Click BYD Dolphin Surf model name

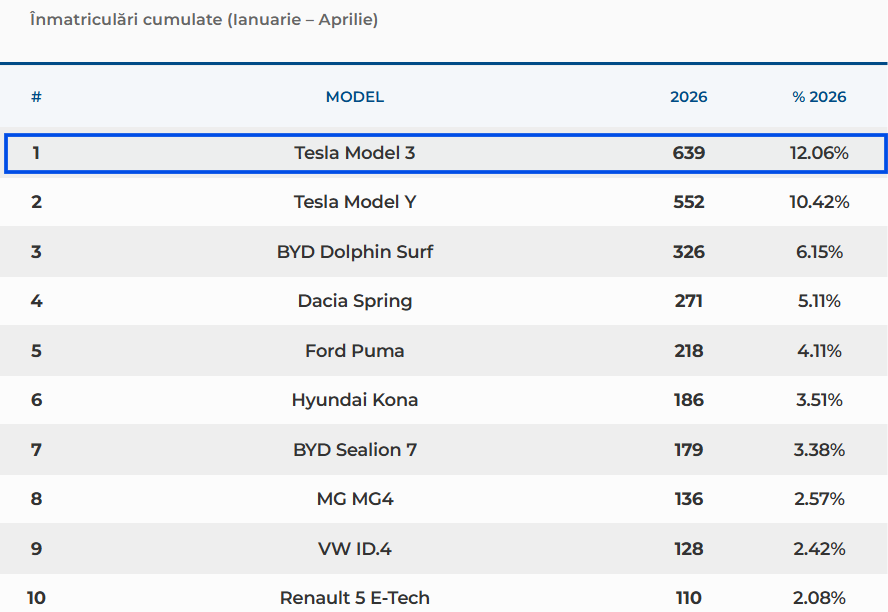(x=355, y=251)
